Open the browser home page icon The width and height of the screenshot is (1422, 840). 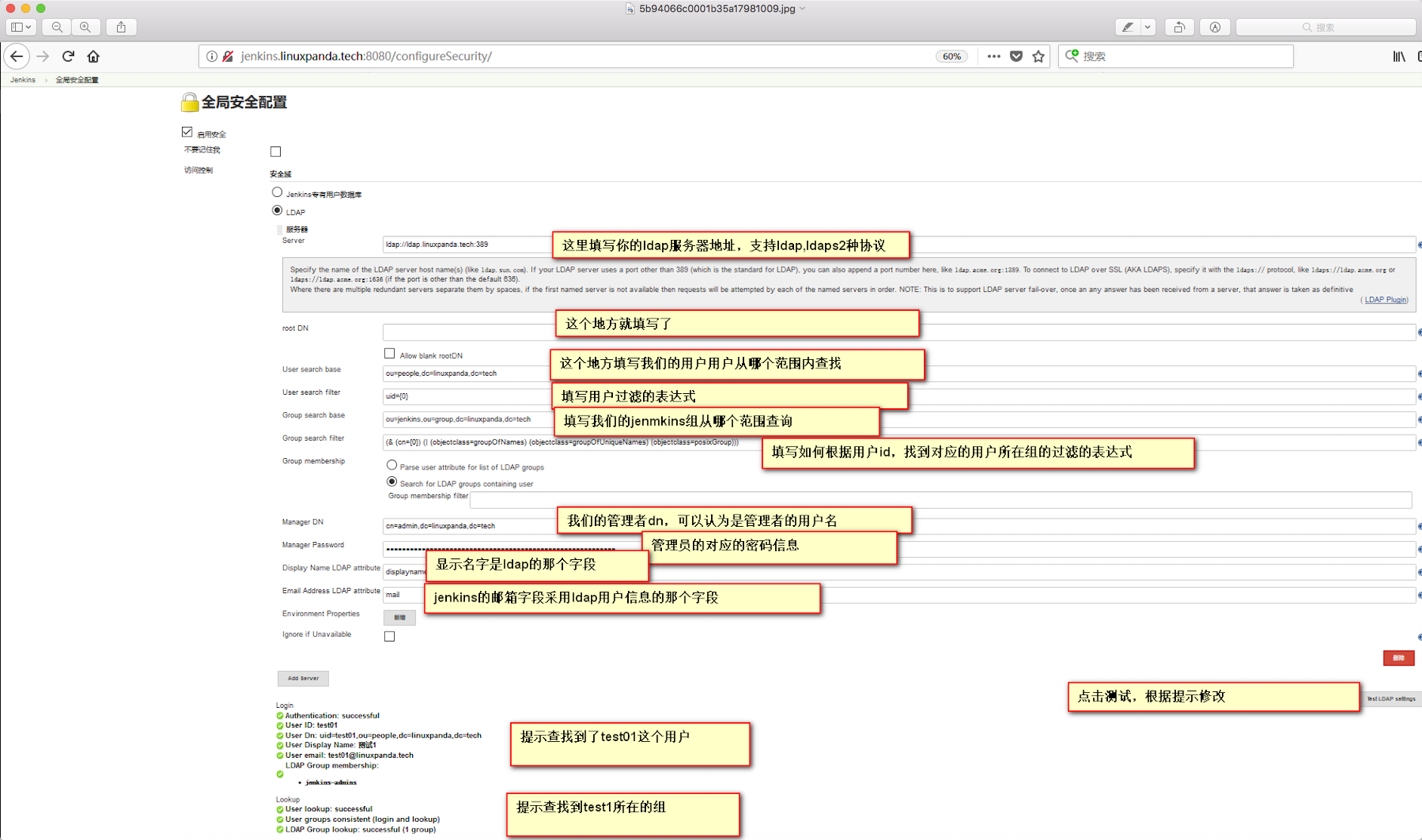click(x=94, y=57)
